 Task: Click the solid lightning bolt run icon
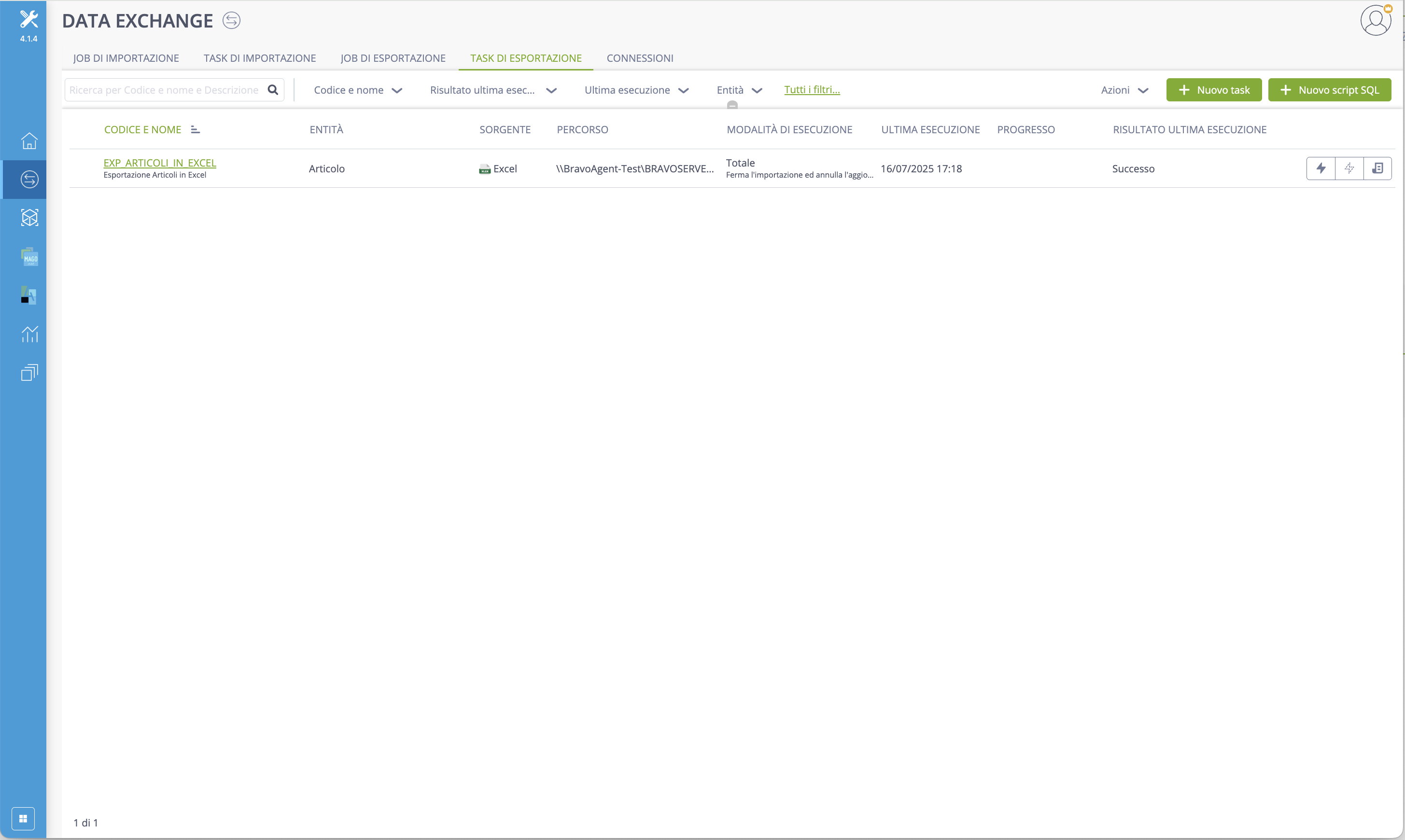tap(1321, 168)
